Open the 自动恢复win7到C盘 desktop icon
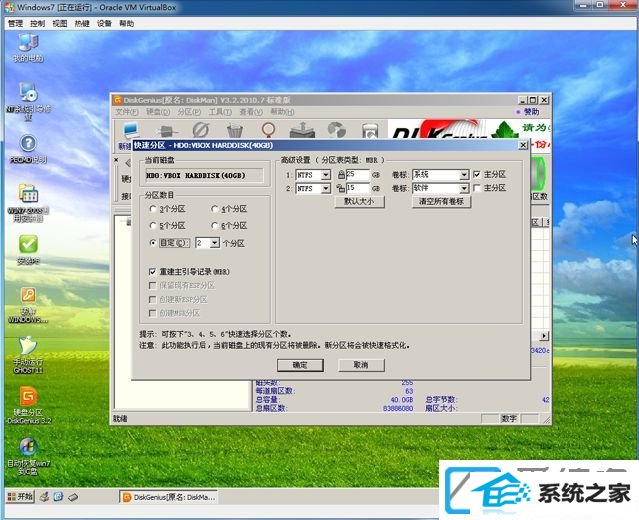639x520 pixels. [28, 456]
